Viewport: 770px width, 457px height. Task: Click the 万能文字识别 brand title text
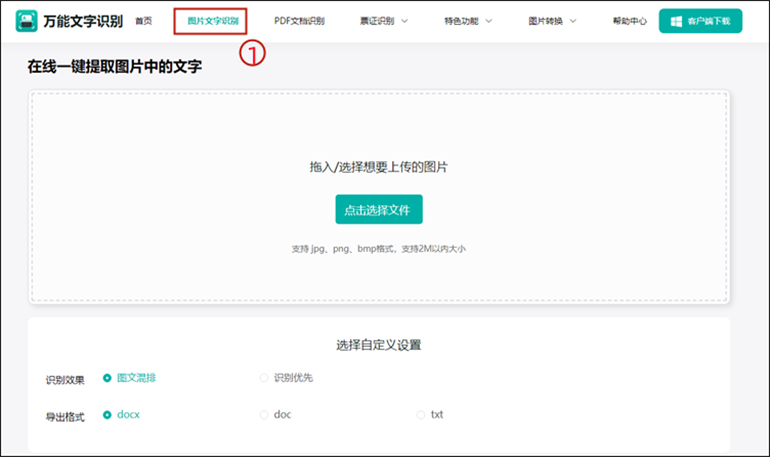(x=83, y=21)
